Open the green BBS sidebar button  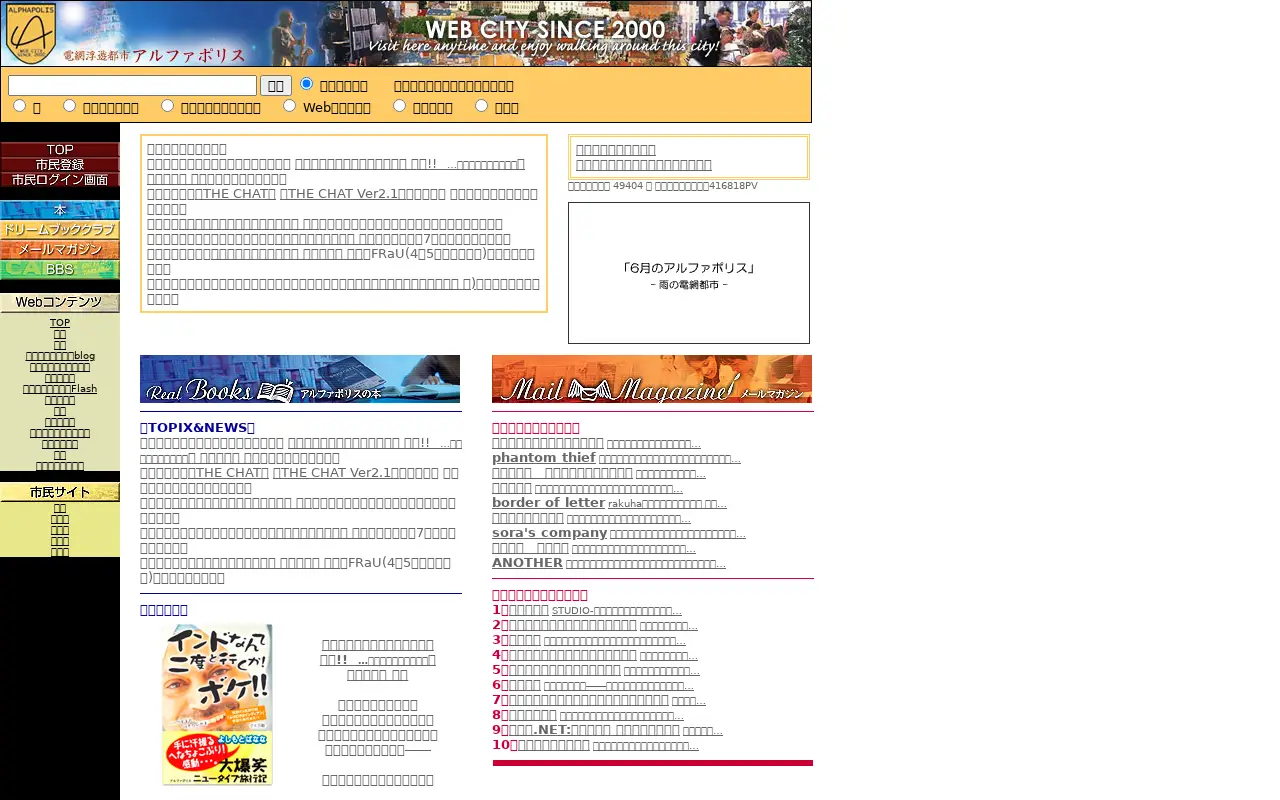coord(60,270)
